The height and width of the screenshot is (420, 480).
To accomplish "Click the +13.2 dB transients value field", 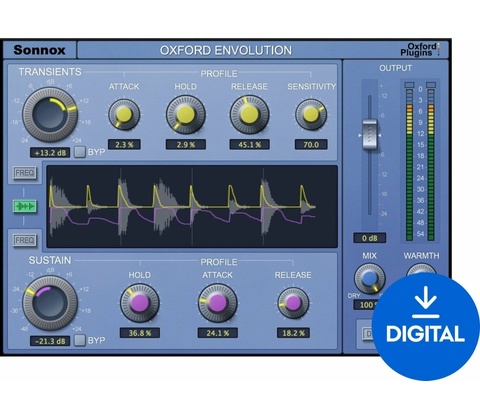I will (50, 153).
